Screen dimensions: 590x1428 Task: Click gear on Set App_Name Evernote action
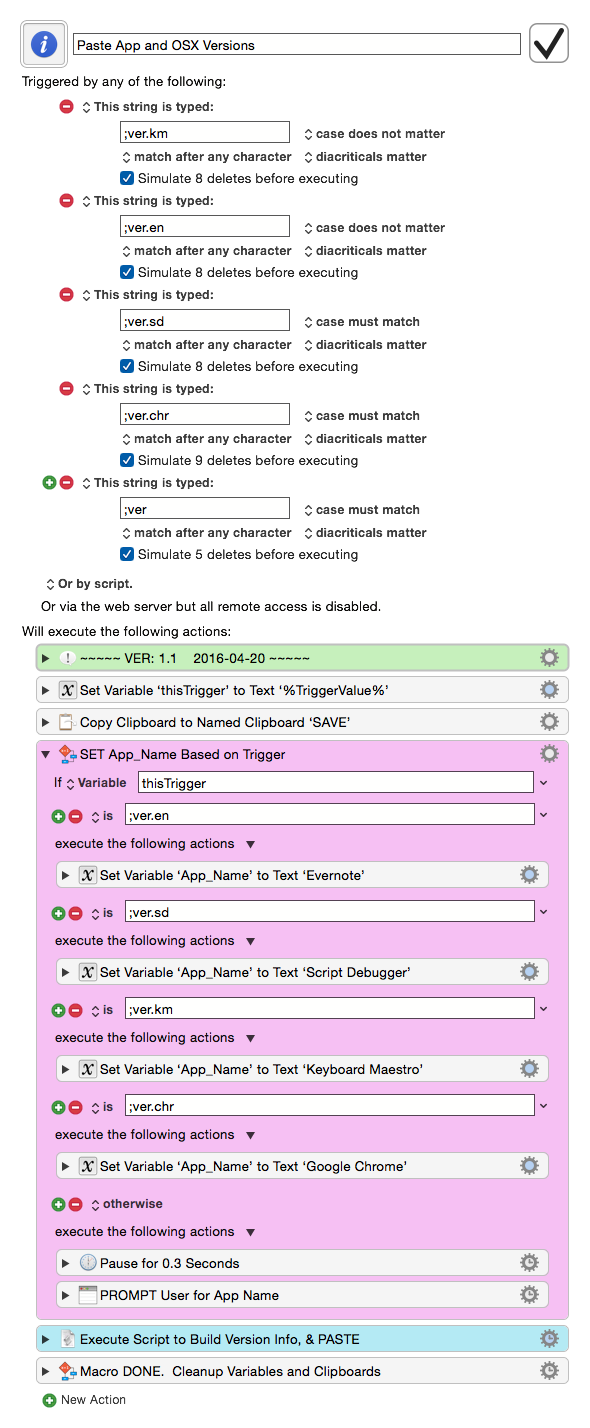(x=529, y=875)
